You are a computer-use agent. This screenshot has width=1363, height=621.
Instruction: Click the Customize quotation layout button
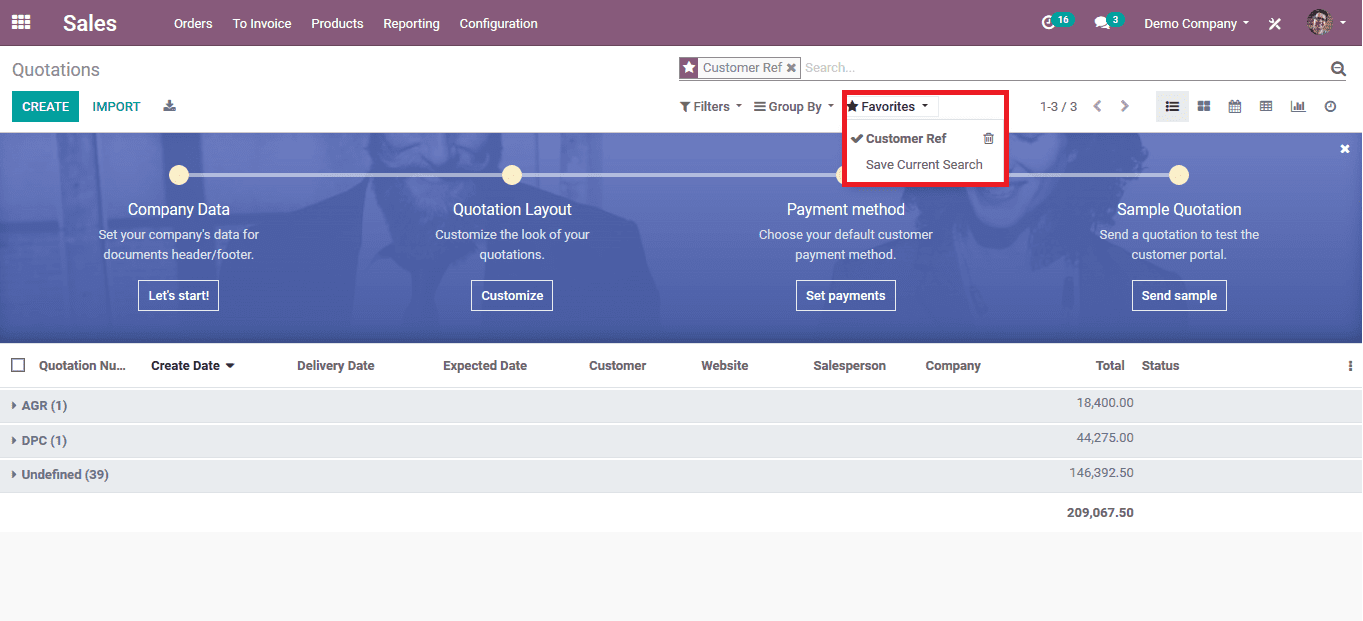[512, 296]
